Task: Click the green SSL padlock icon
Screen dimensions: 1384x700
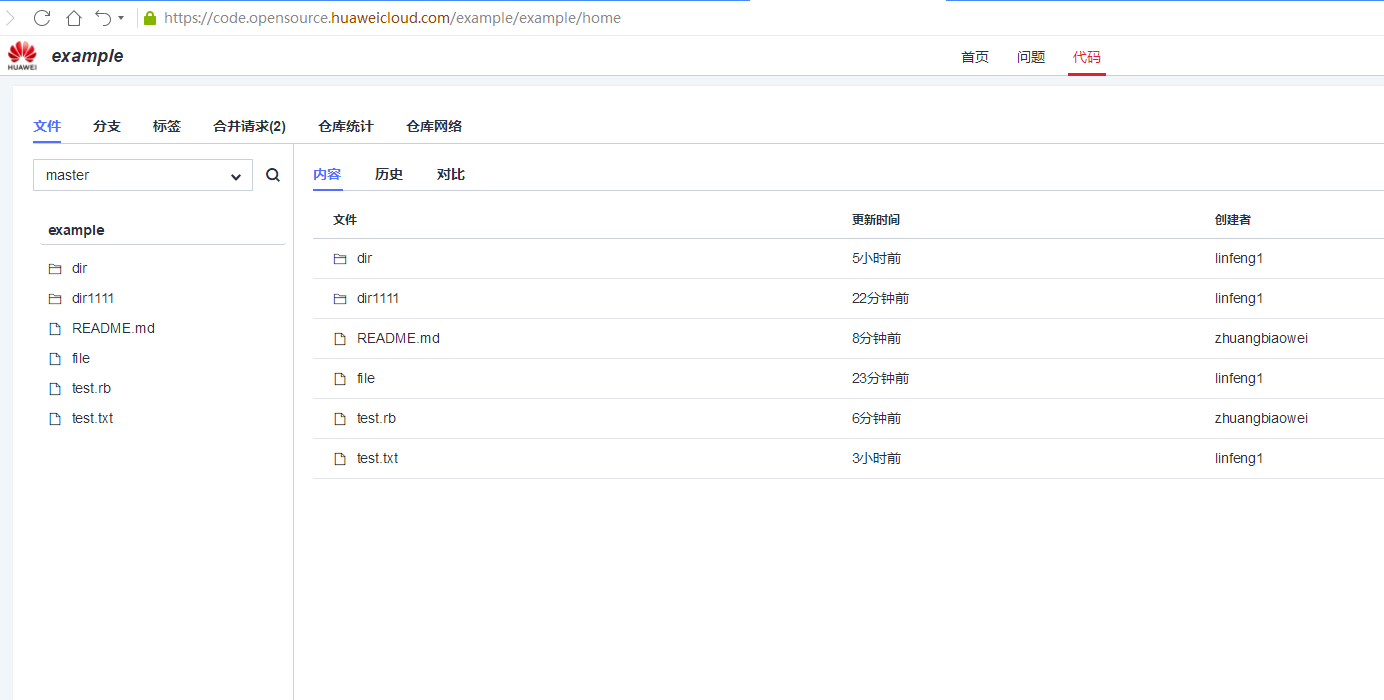Action: click(x=150, y=18)
